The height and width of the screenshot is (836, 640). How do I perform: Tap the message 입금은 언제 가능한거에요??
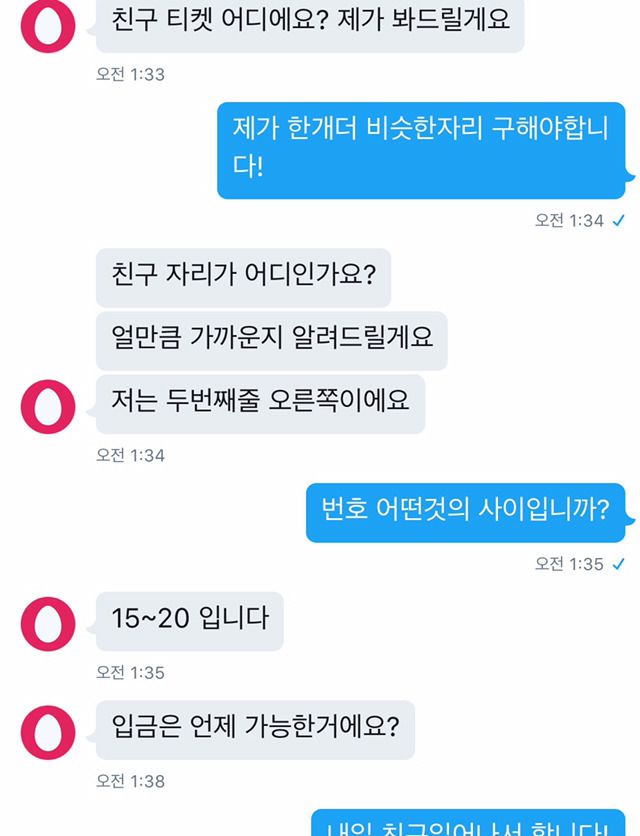coord(255,730)
